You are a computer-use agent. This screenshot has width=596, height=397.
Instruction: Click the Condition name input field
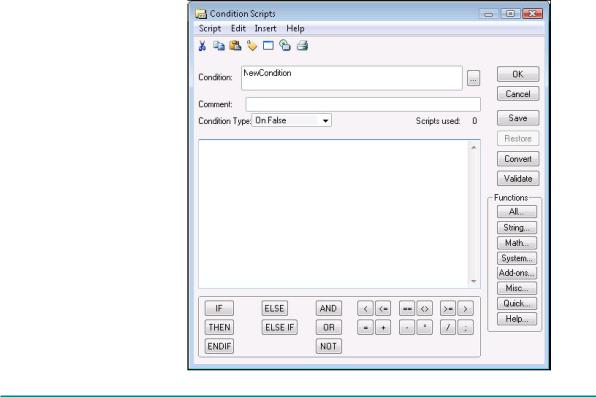pyautogui.click(x=352, y=78)
